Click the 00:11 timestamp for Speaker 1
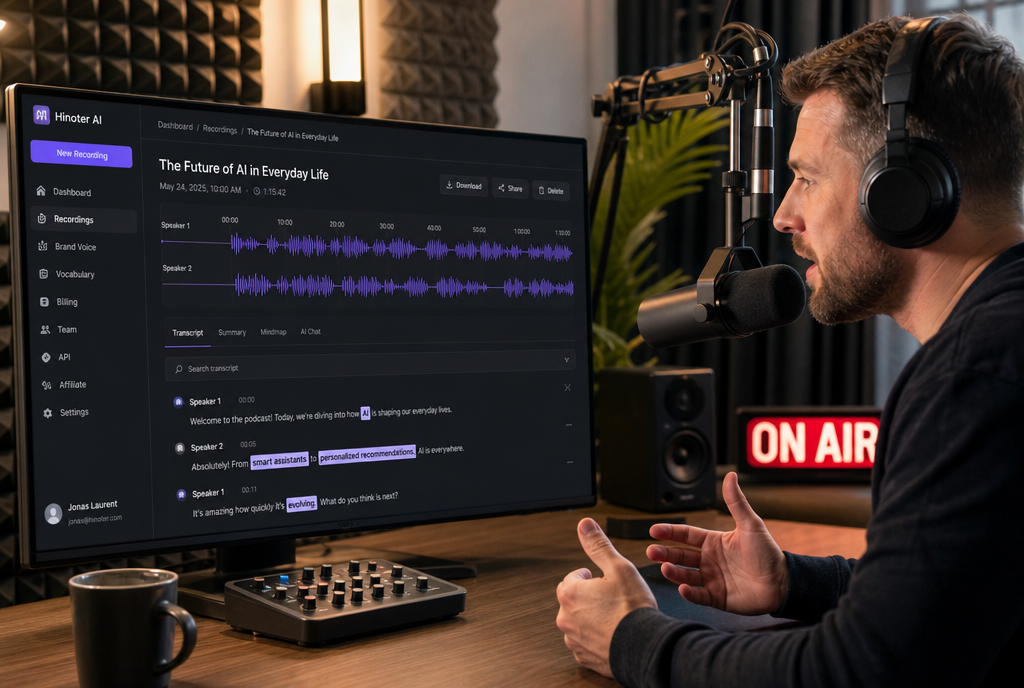The height and width of the screenshot is (688, 1024). [249, 490]
